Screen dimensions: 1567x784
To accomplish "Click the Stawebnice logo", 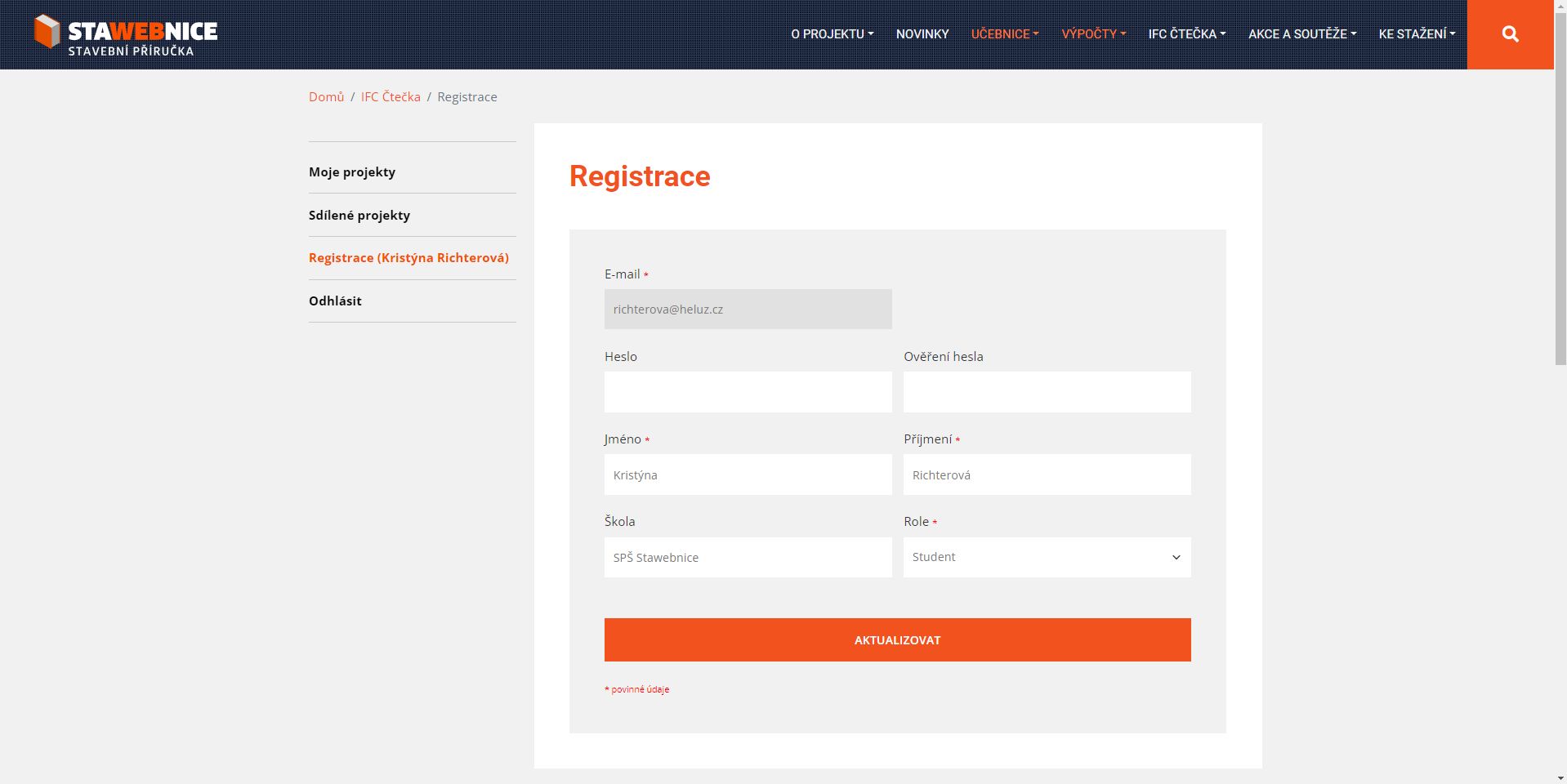I will (126, 34).
